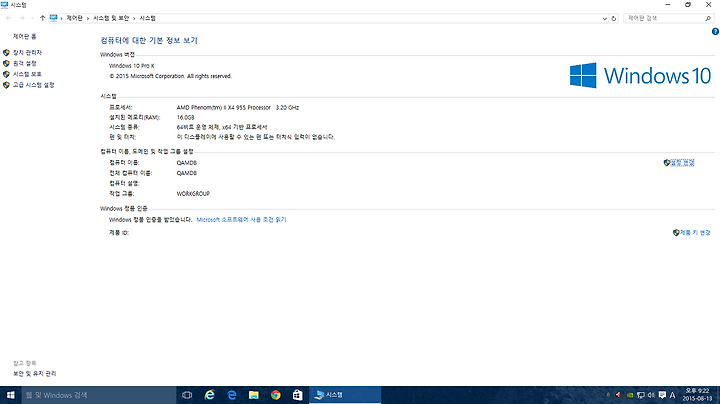
Task: Click the 시스템 window title bar icon
Action: 5,5
